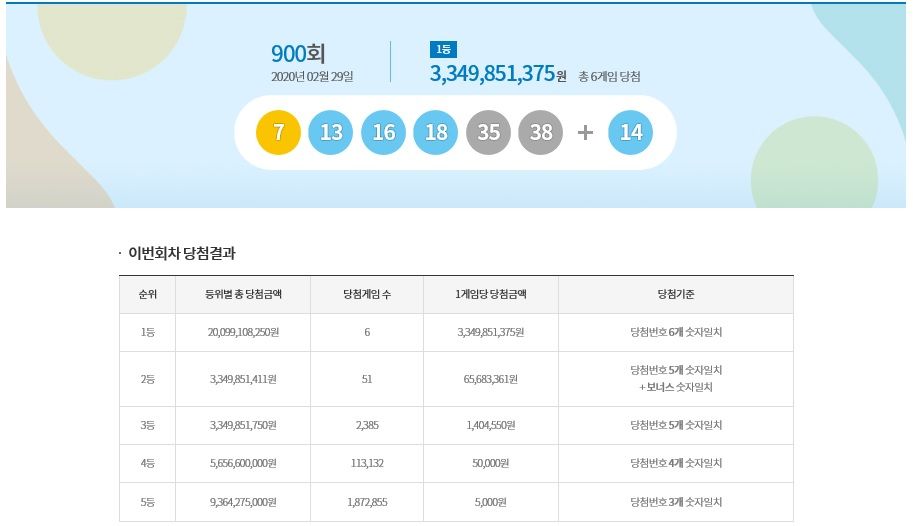Viewport: 913px width, 526px height.
Task: Click the gray number 38 ball
Action: pyautogui.click(x=541, y=133)
